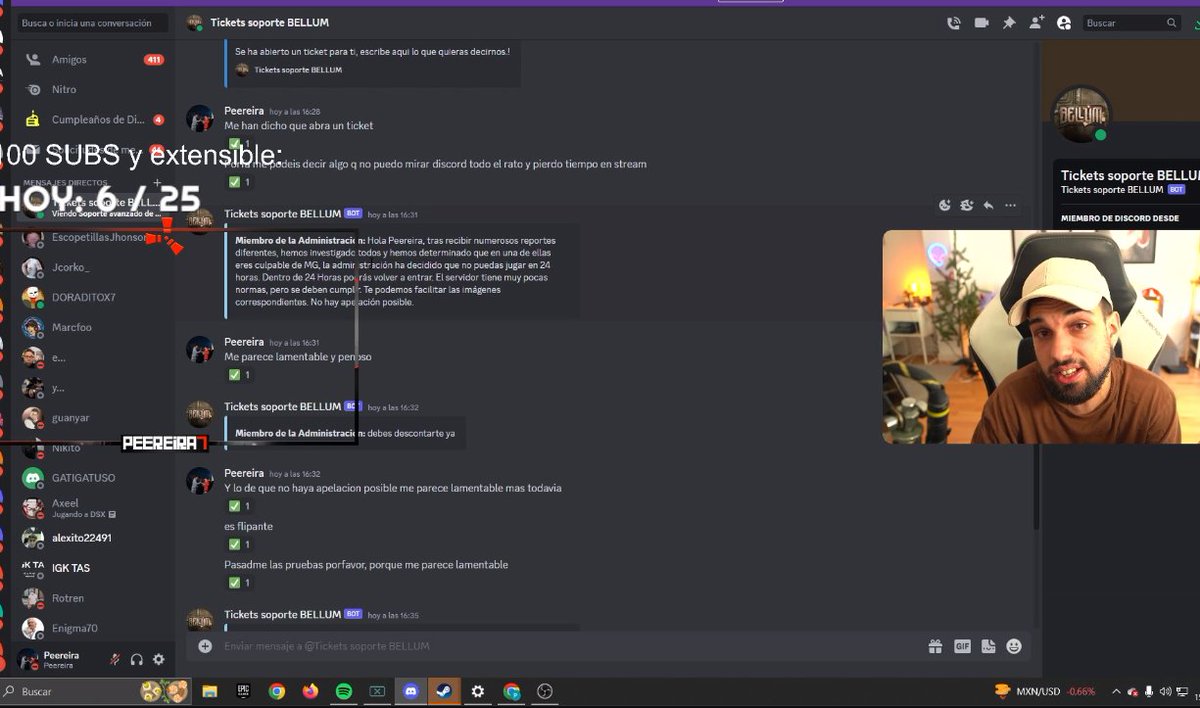This screenshot has height=708, width=1200.
Task: Open the volume icon in the system tray
Action: tap(1167, 691)
